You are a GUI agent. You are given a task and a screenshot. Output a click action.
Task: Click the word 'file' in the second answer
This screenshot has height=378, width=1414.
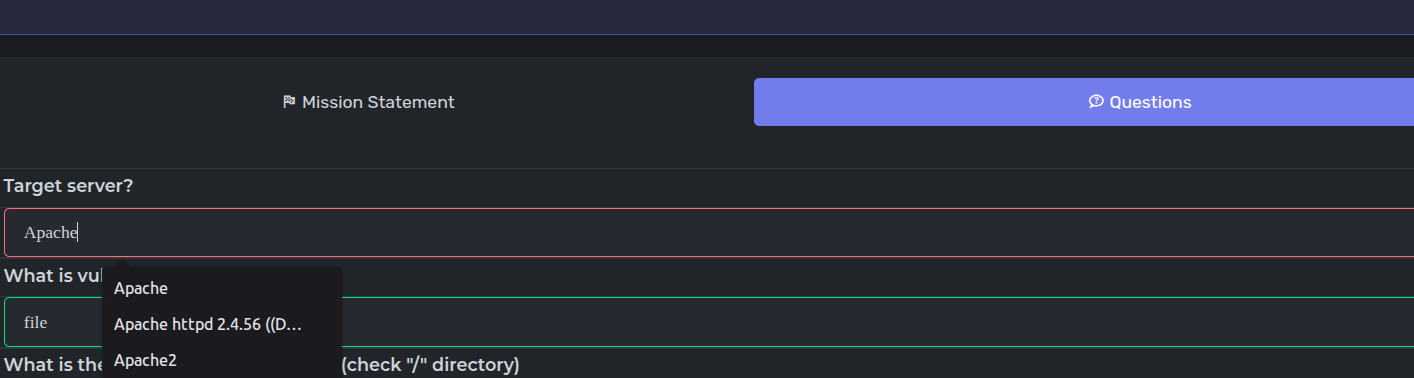coord(35,322)
